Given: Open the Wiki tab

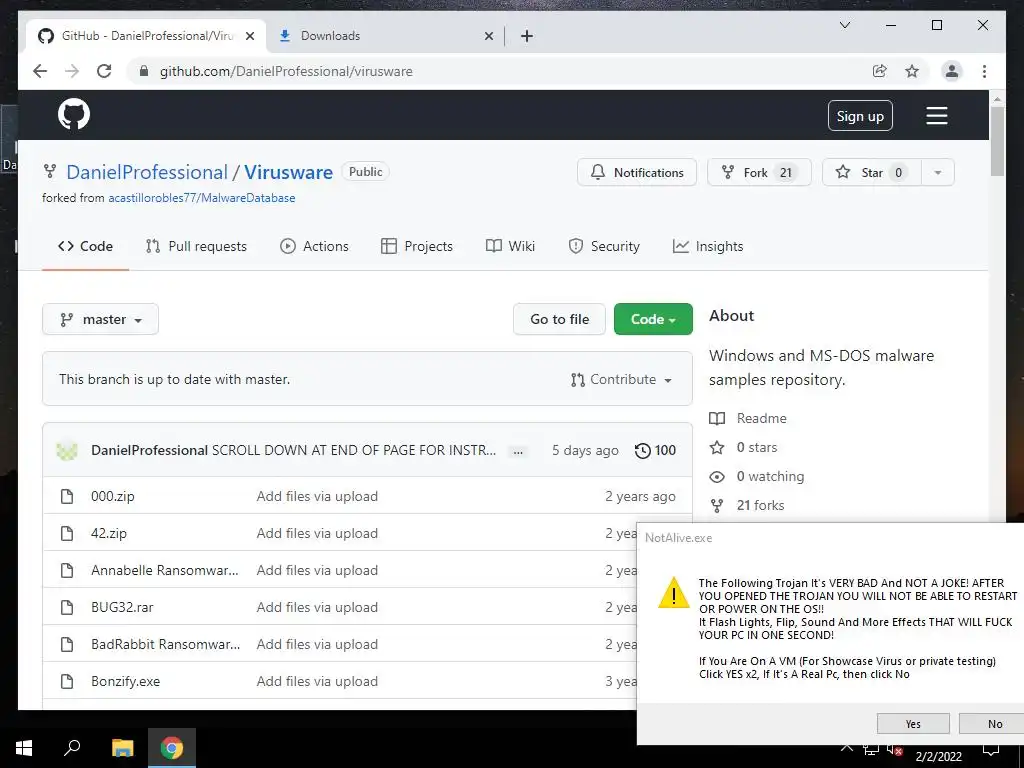Looking at the screenshot, I should [511, 246].
